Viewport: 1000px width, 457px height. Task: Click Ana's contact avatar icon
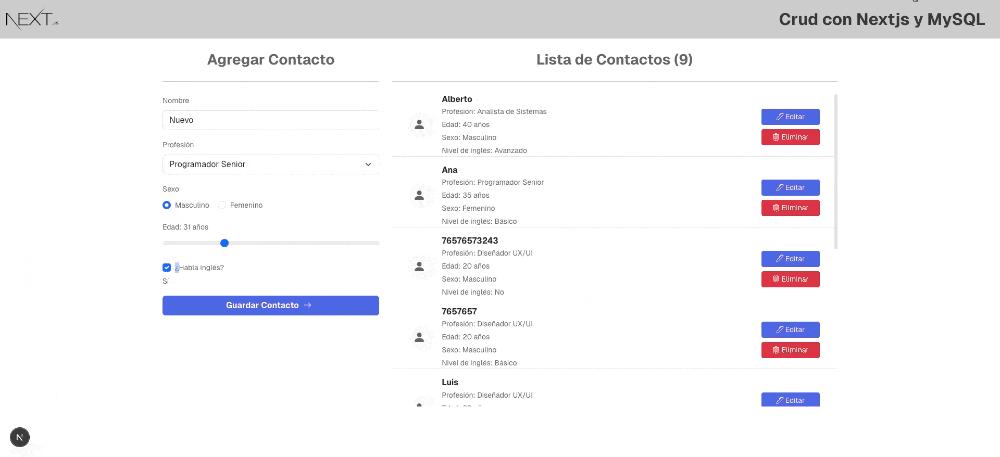click(419, 196)
